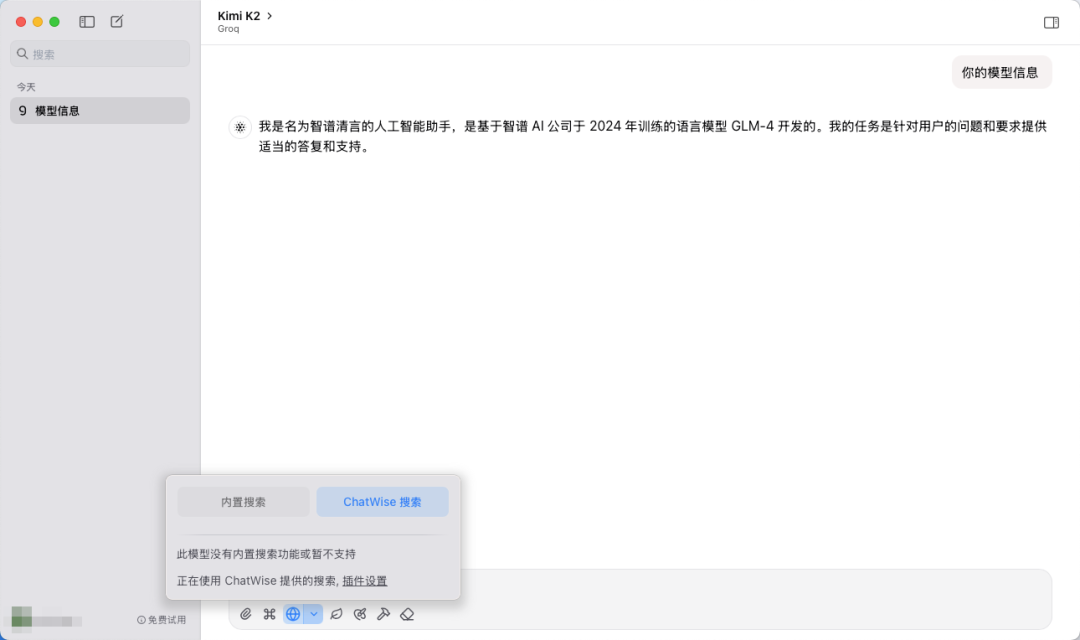This screenshot has height=640, width=1080.
Task: Toggle the left sidebar panel icon
Action: 87,21
